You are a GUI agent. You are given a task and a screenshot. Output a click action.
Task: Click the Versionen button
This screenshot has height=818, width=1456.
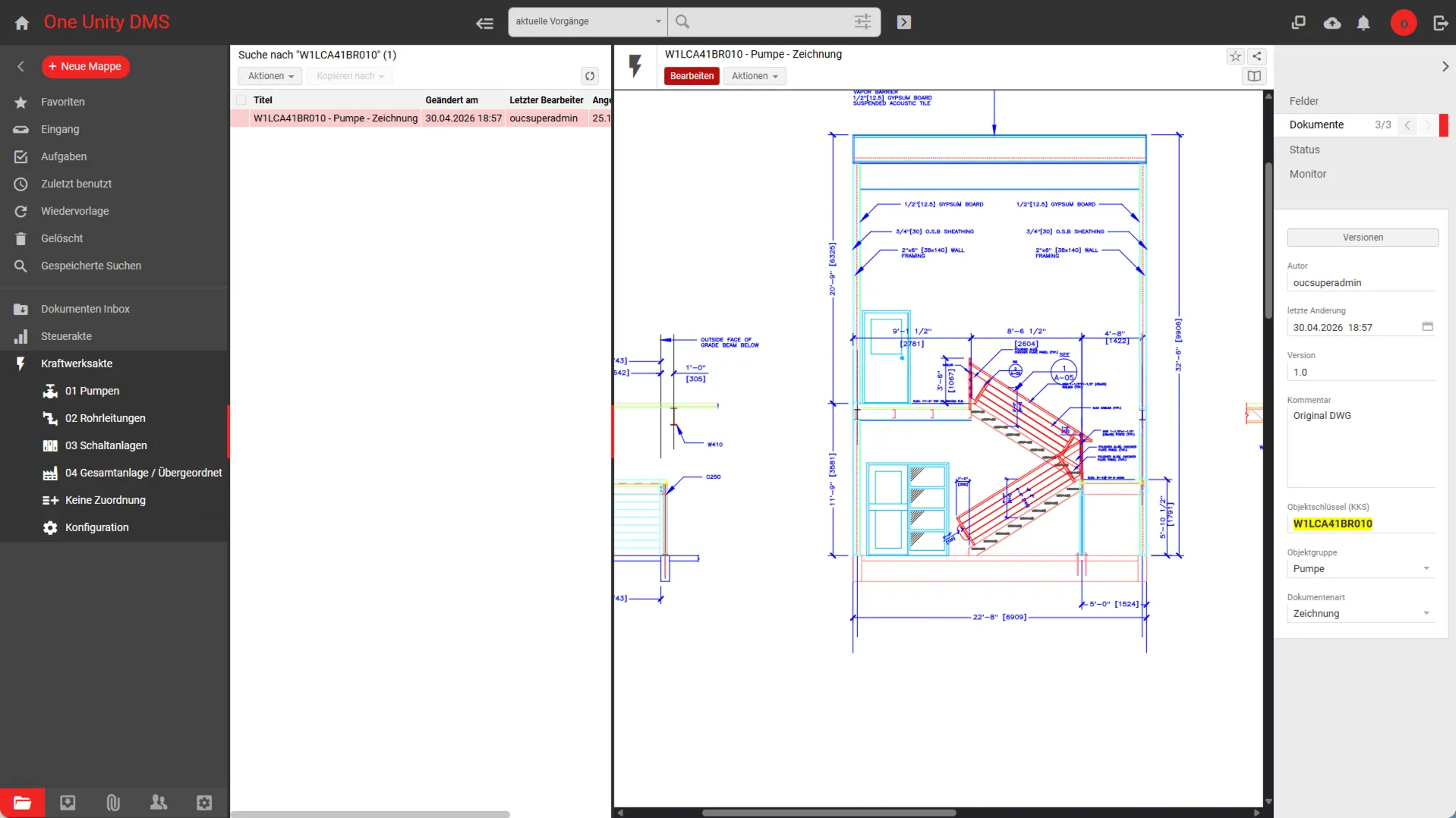1363,238
